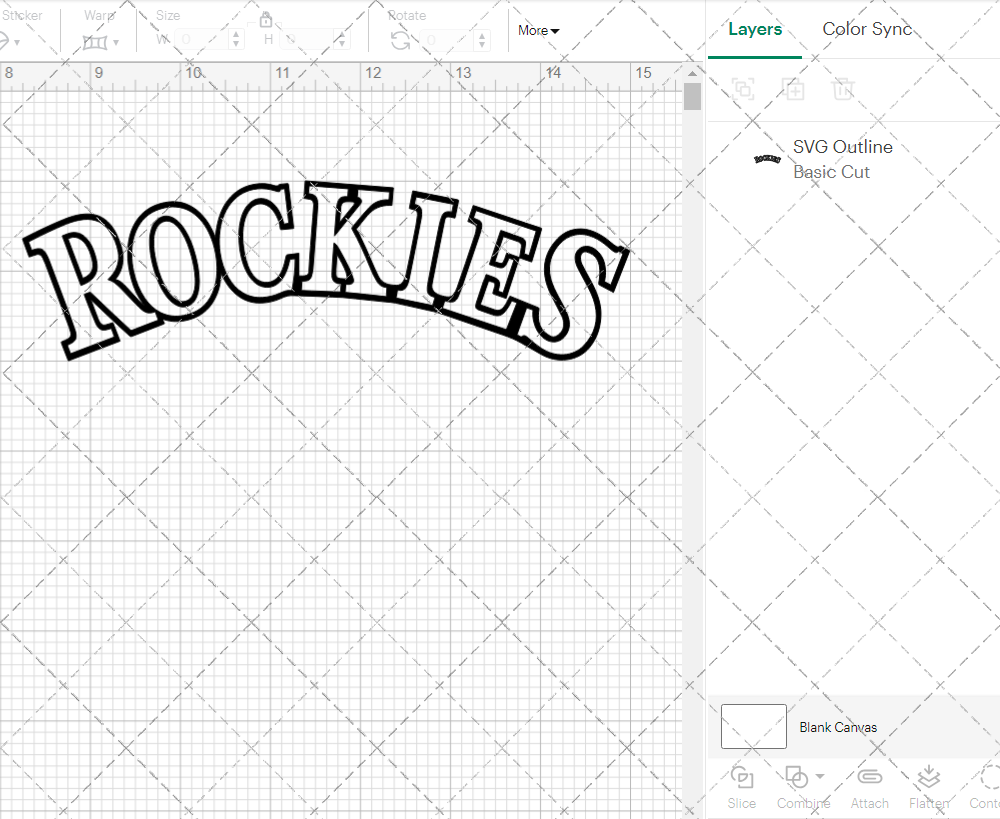Select the ROCKIES outline design on canvas
The height and width of the screenshot is (819, 1000).
tap(327, 270)
